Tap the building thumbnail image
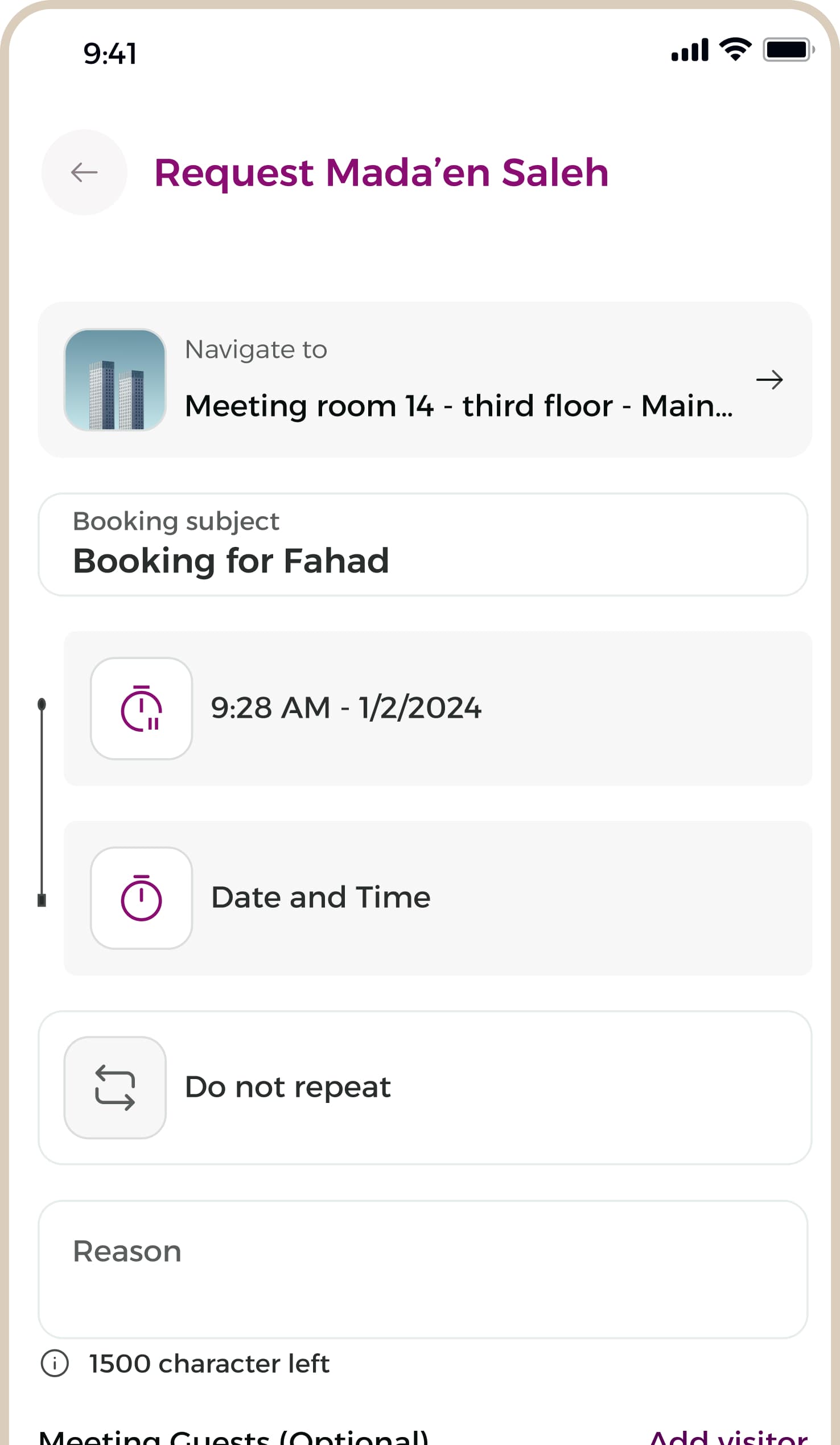 coord(116,380)
